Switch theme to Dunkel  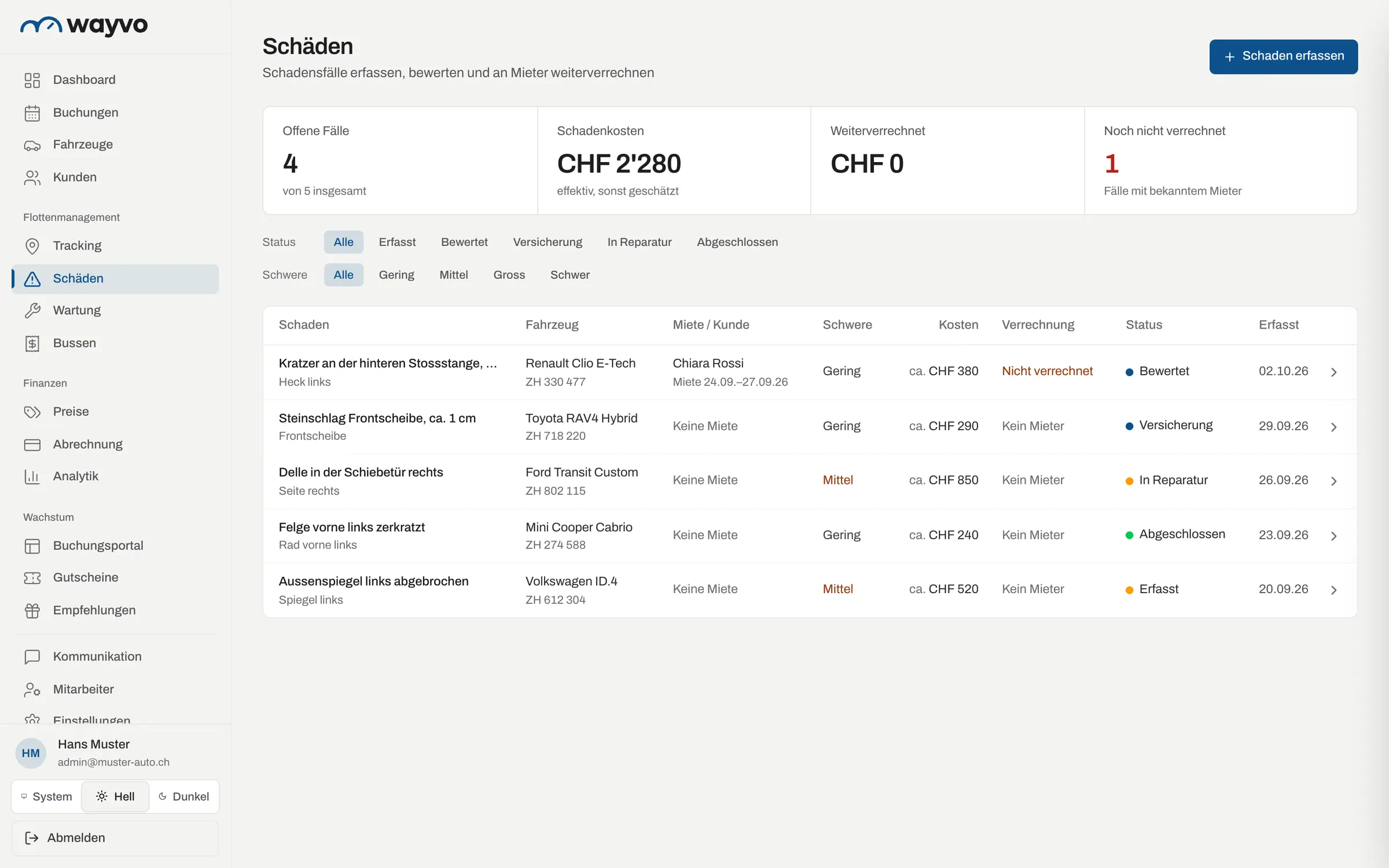click(x=183, y=796)
